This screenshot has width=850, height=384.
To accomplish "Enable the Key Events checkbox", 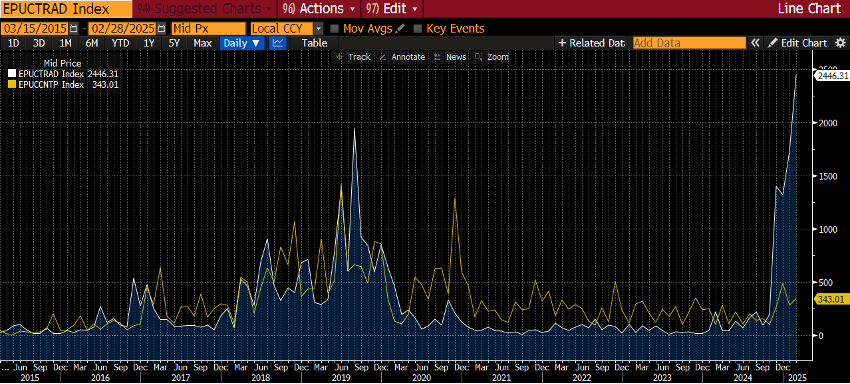I will (417, 28).
